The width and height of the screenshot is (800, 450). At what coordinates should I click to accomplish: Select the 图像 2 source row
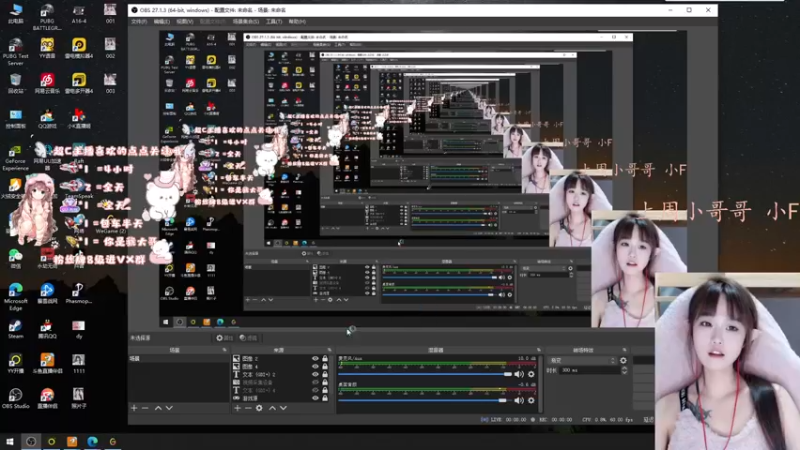tap(281, 359)
